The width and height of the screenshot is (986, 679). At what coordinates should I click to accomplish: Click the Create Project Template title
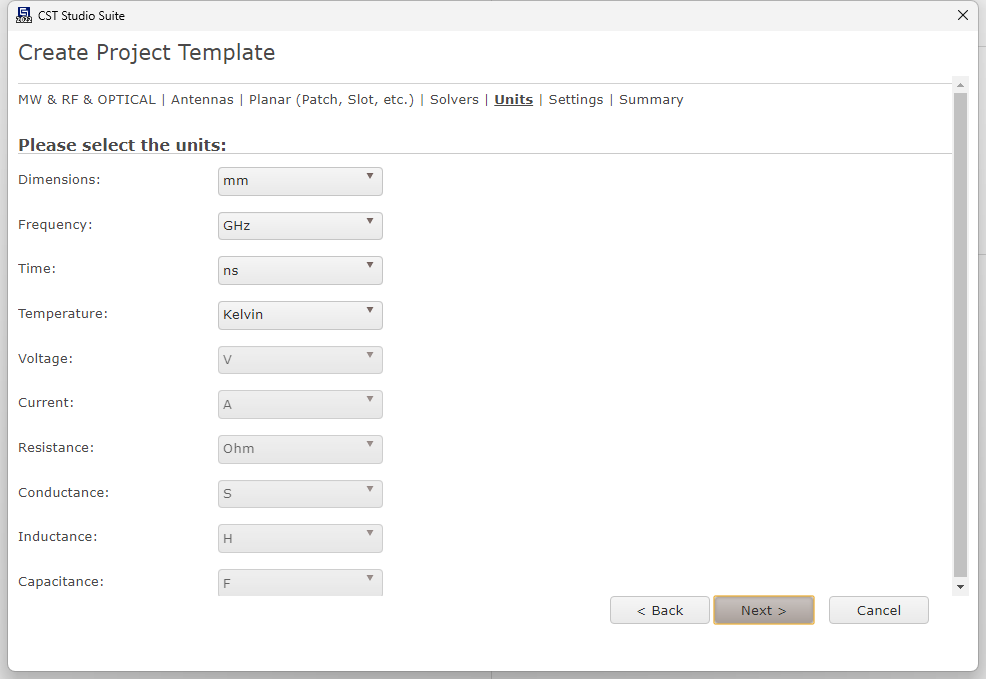(147, 53)
